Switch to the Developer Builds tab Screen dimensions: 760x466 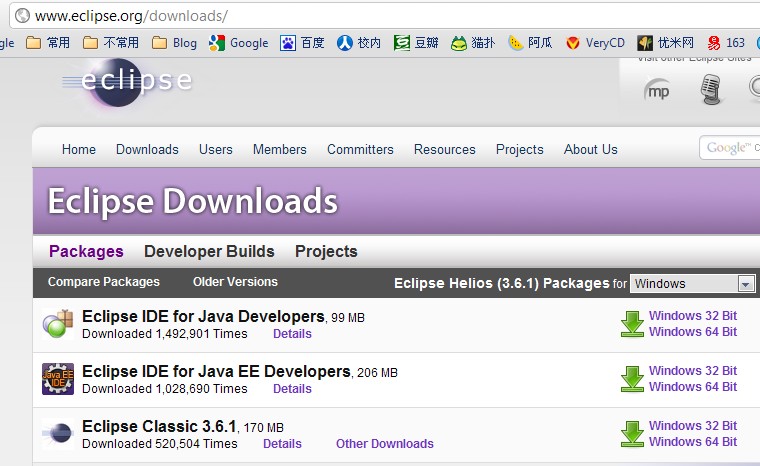(209, 251)
